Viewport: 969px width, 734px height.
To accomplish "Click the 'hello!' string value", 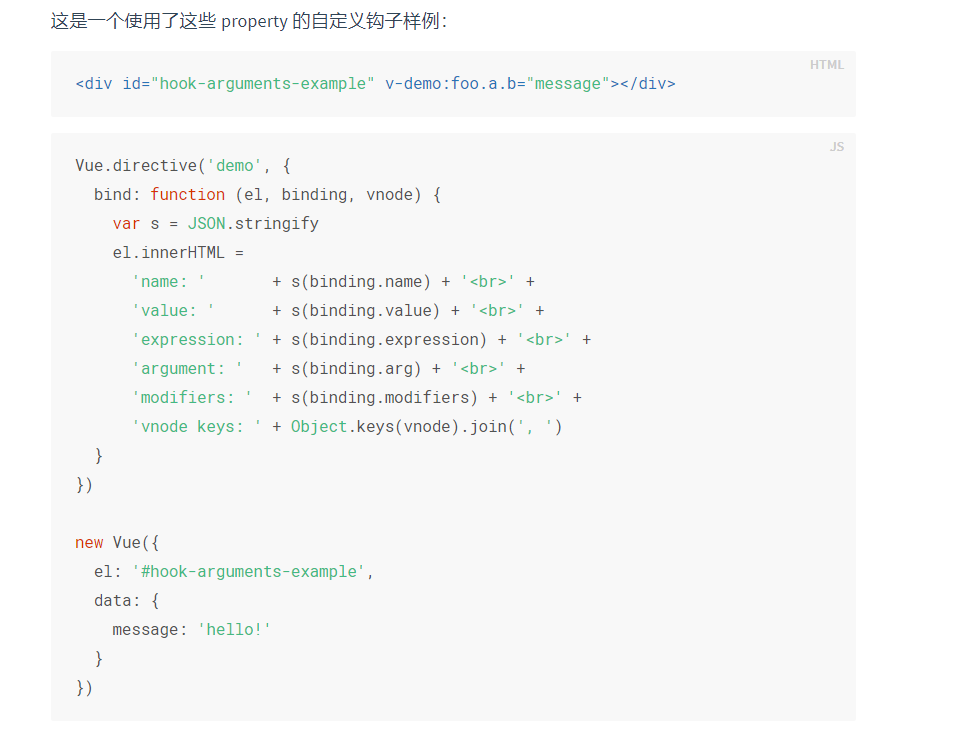I will (x=234, y=630).
